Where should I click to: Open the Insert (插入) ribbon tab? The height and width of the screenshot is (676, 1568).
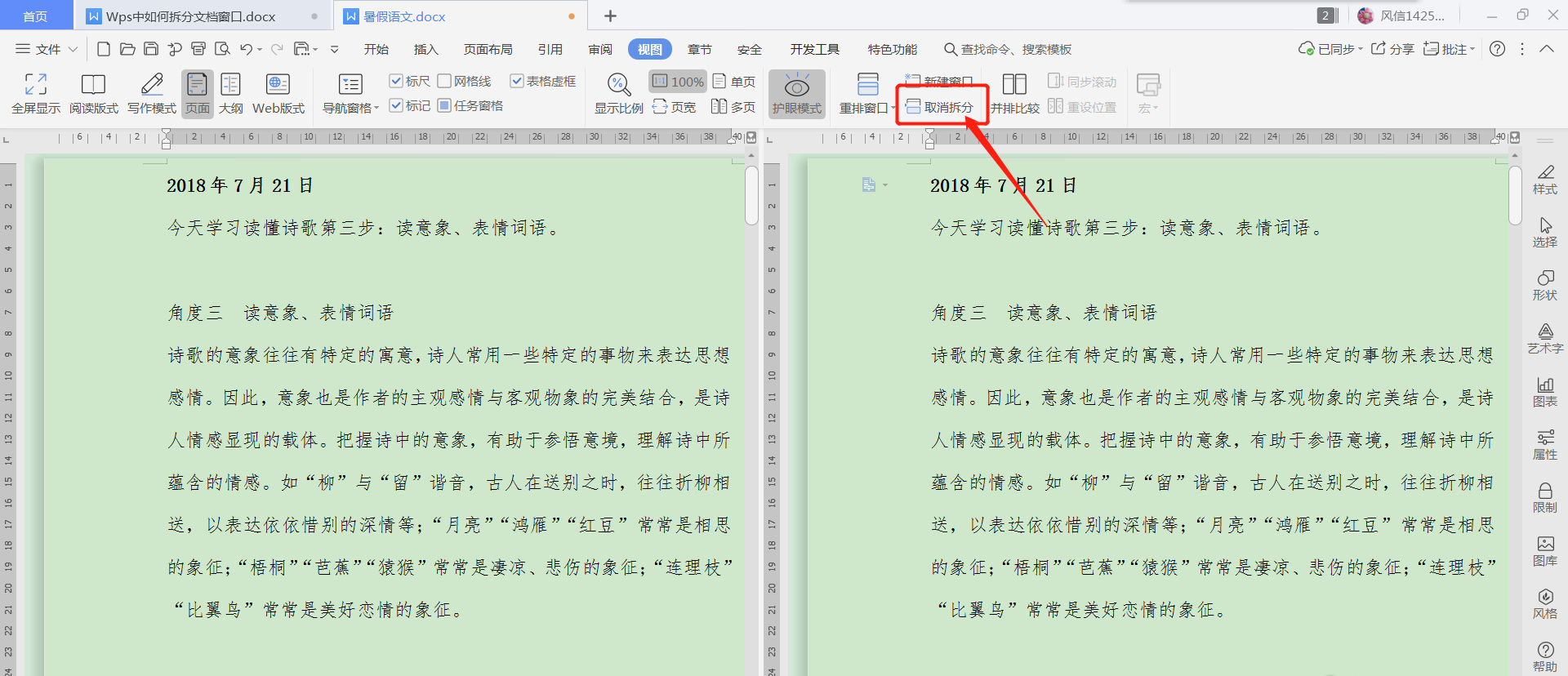(426, 49)
